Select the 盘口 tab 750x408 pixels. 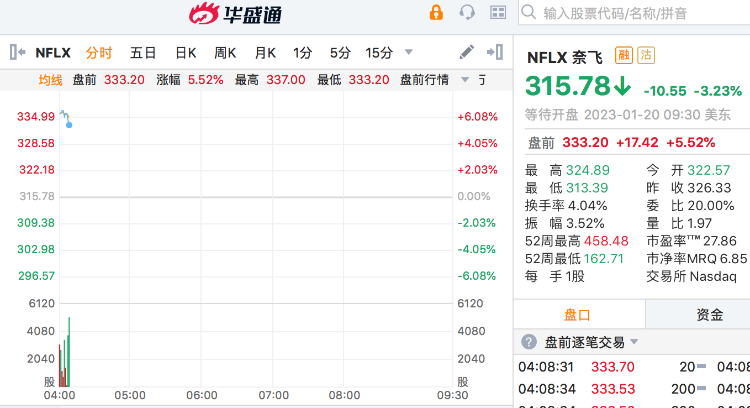(x=579, y=315)
